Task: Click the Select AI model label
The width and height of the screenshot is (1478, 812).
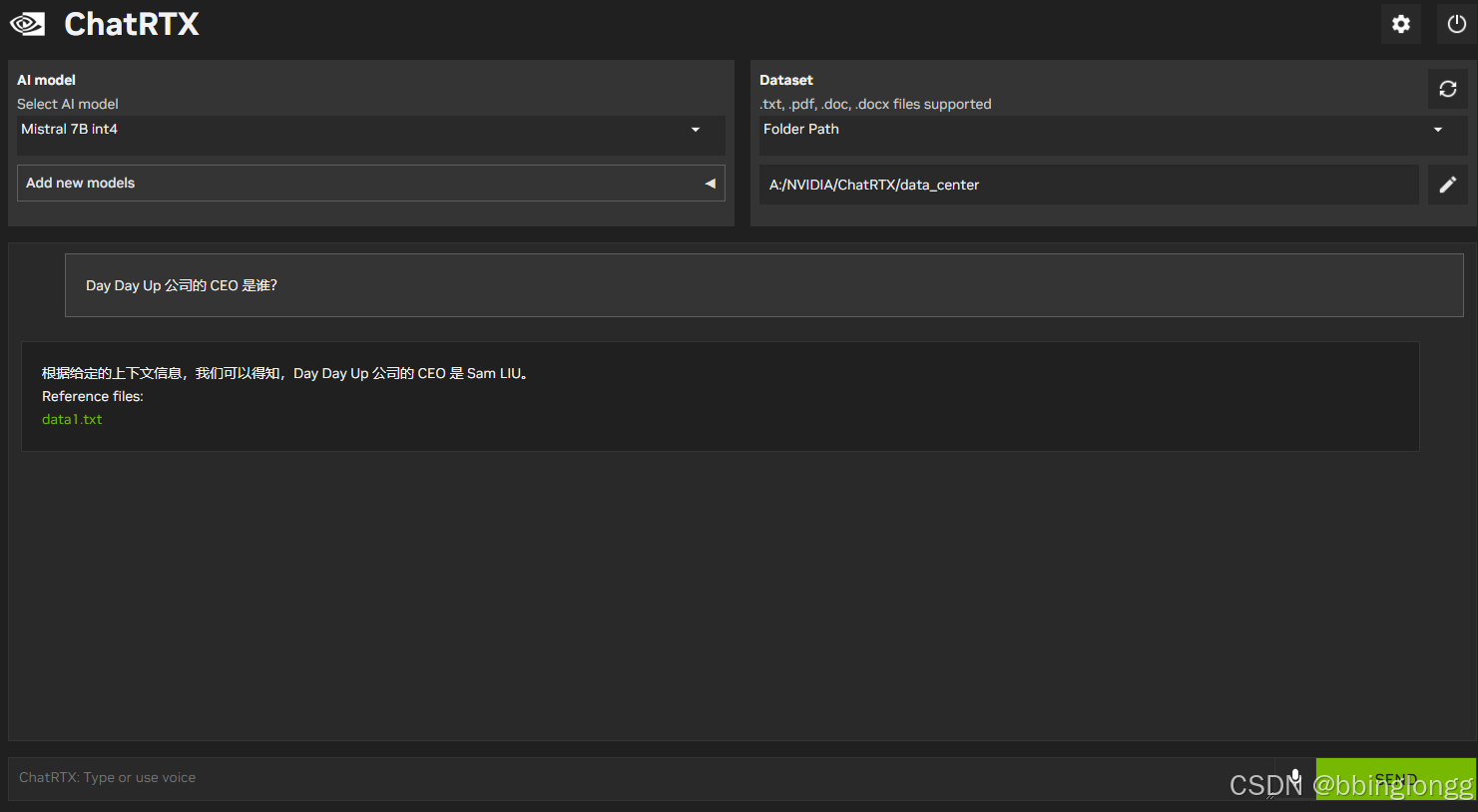Action: (x=68, y=104)
